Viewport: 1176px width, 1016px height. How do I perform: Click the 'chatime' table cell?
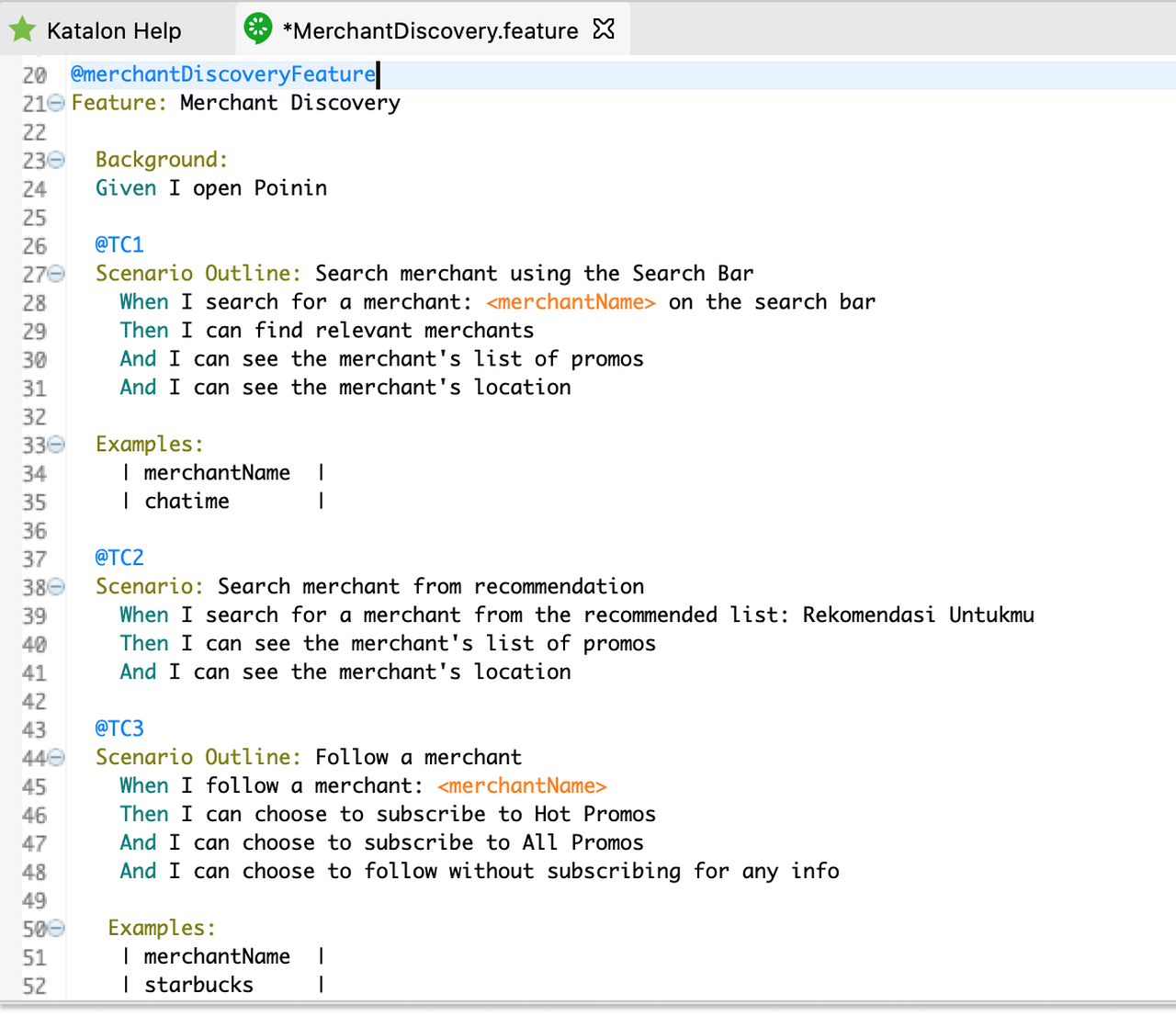click(187, 502)
